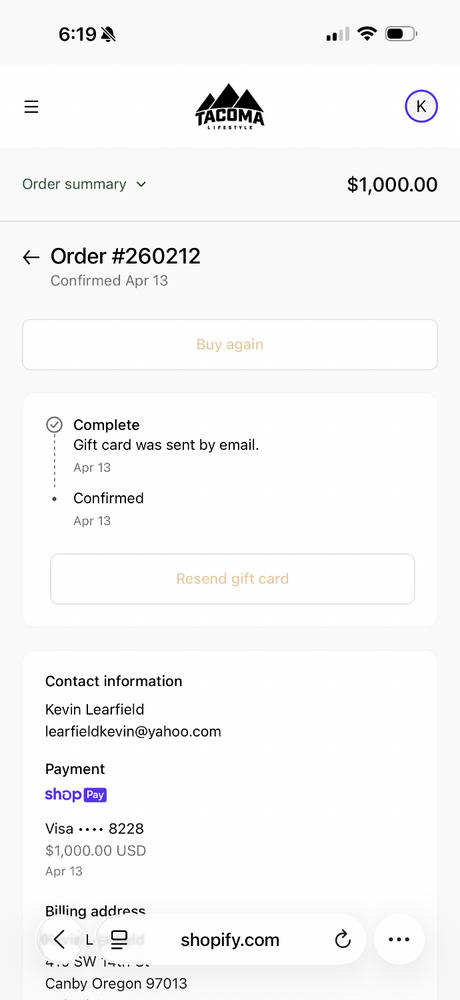Tap the browser back chevron
The height and width of the screenshot is (1000, 460).
tap(59, 939)
